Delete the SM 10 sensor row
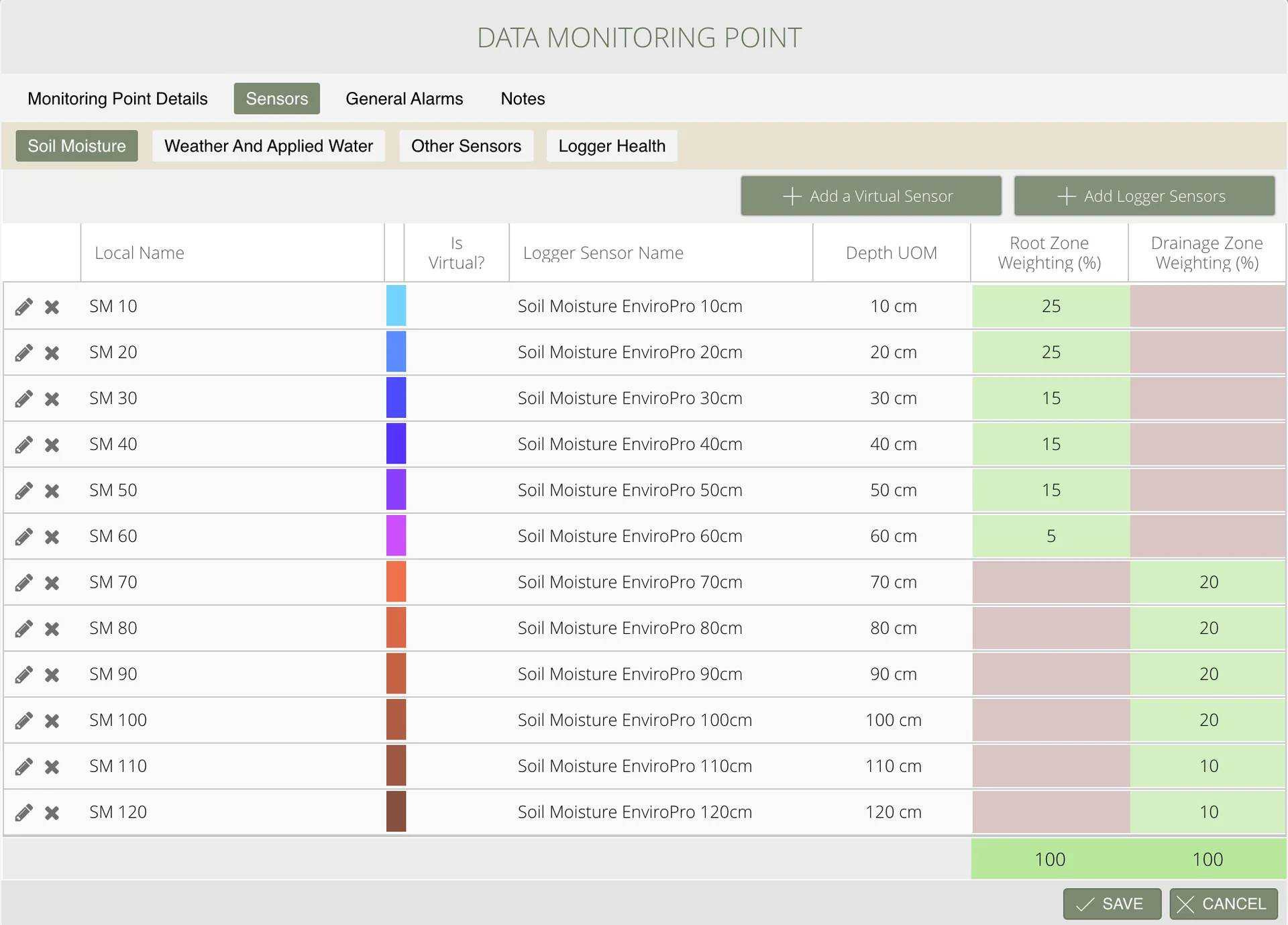This screenshot has width=1288, height=925. click(52, 307)
